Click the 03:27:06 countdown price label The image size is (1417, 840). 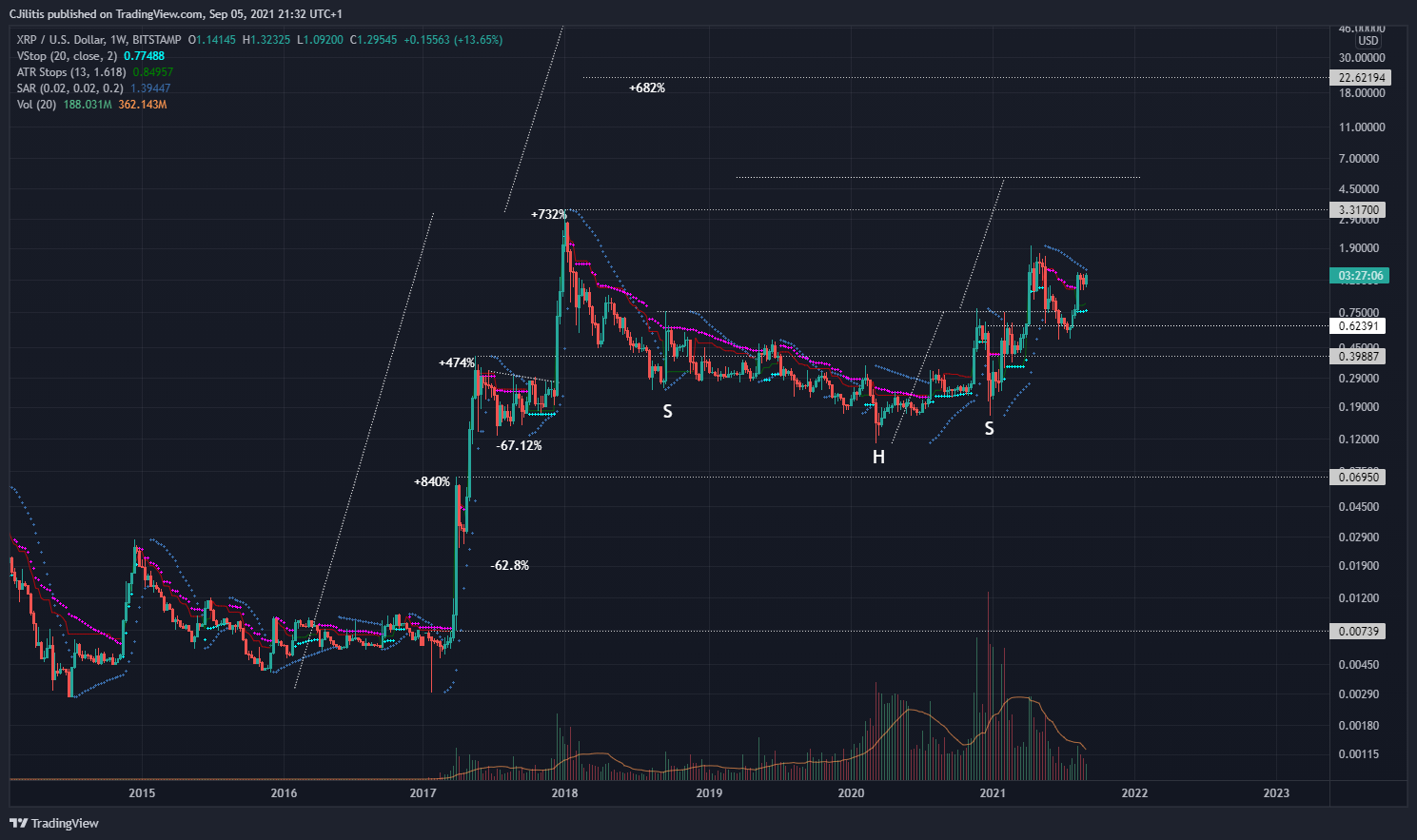(1361, 276)
